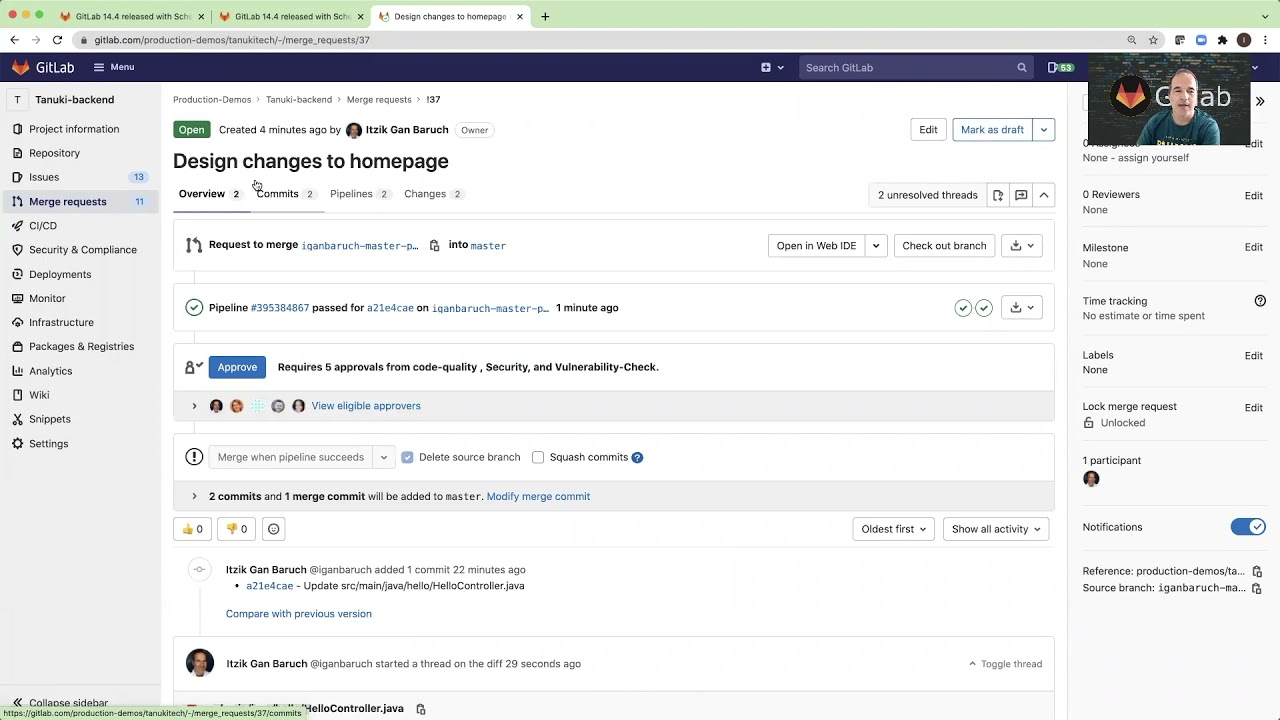Bookmark this page star icon

click(x=1153, y=40)
